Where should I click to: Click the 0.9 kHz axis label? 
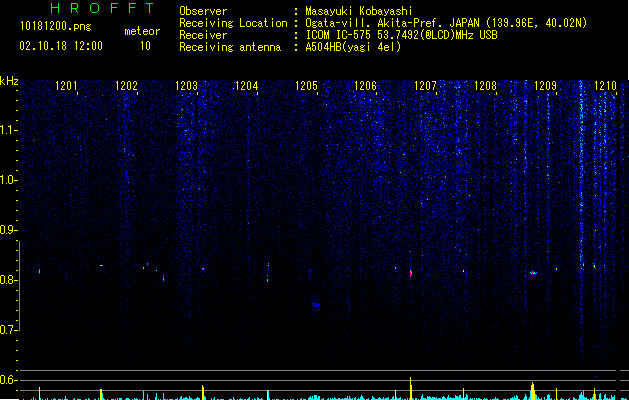pyautogui.click(x=8, y=230)
